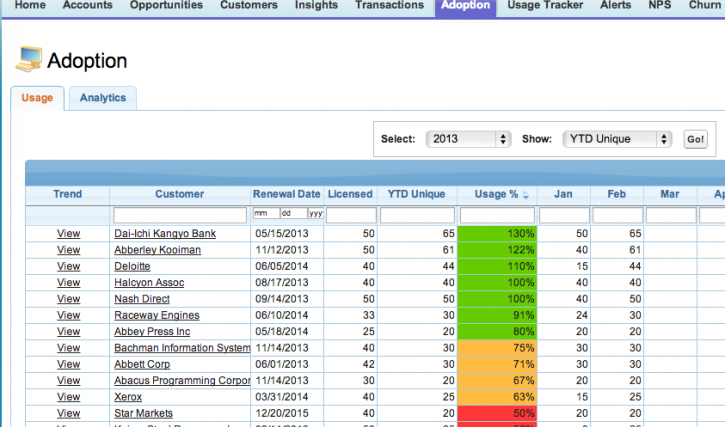Click the Feb filter input field

click(617, 215)
